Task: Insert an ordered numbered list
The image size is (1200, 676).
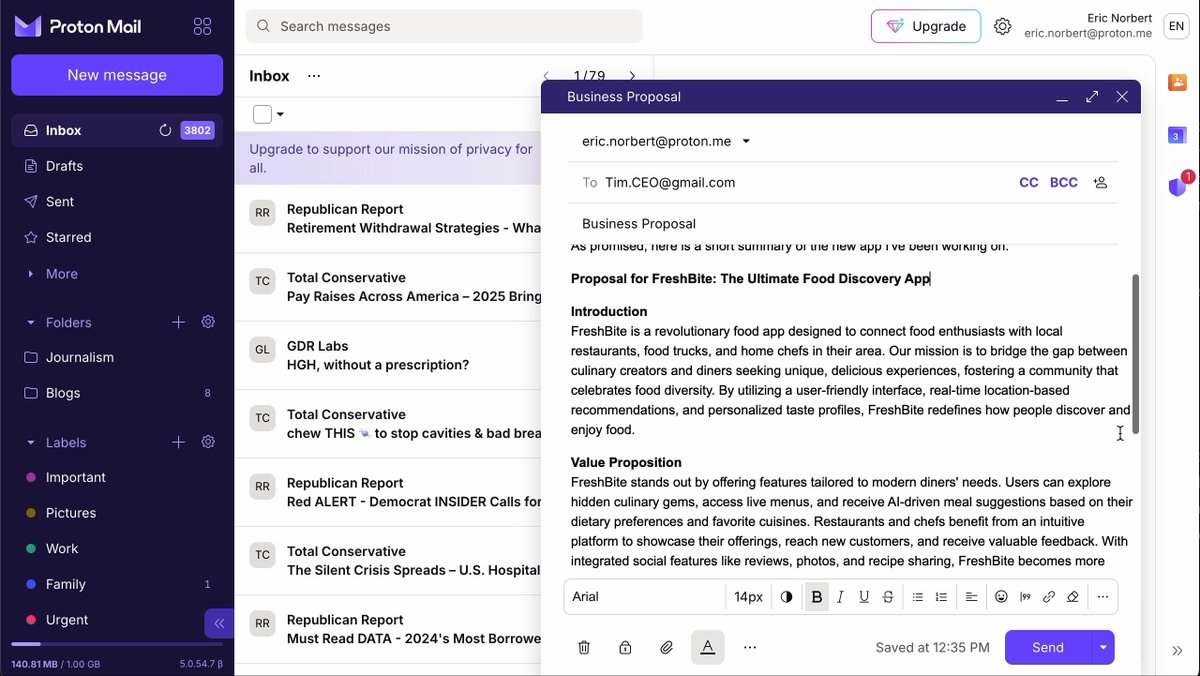Action: coord(941,597)
